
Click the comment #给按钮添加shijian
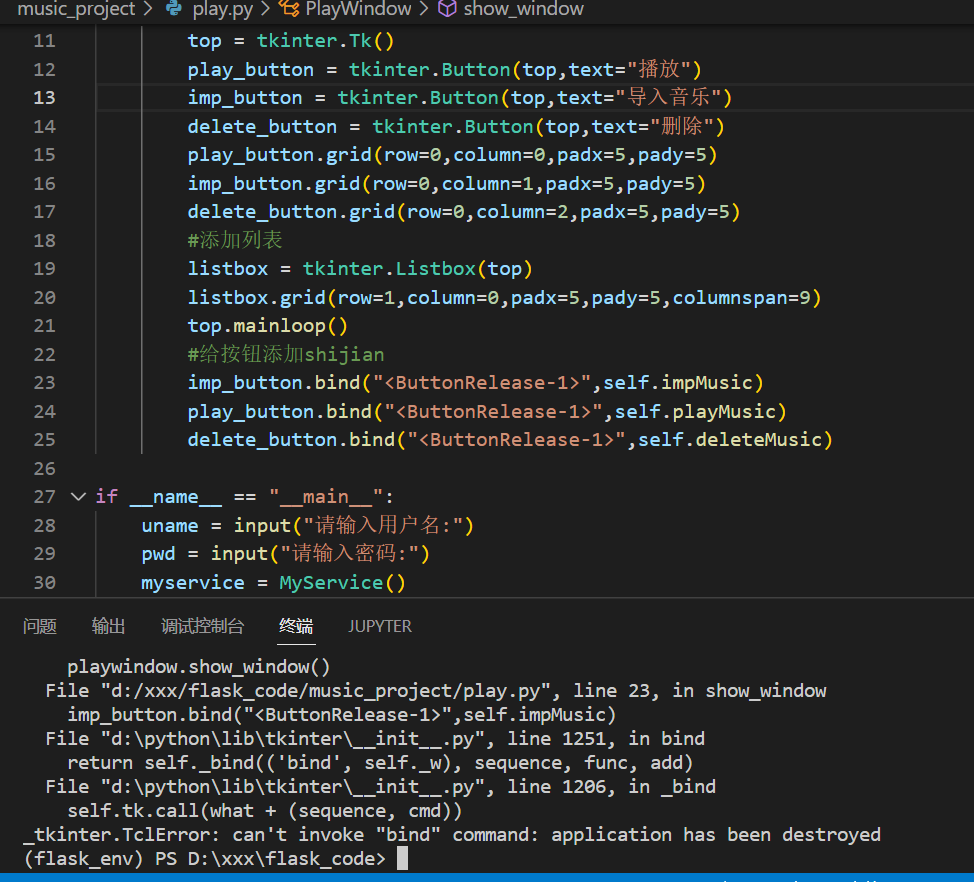click(286, 355)
